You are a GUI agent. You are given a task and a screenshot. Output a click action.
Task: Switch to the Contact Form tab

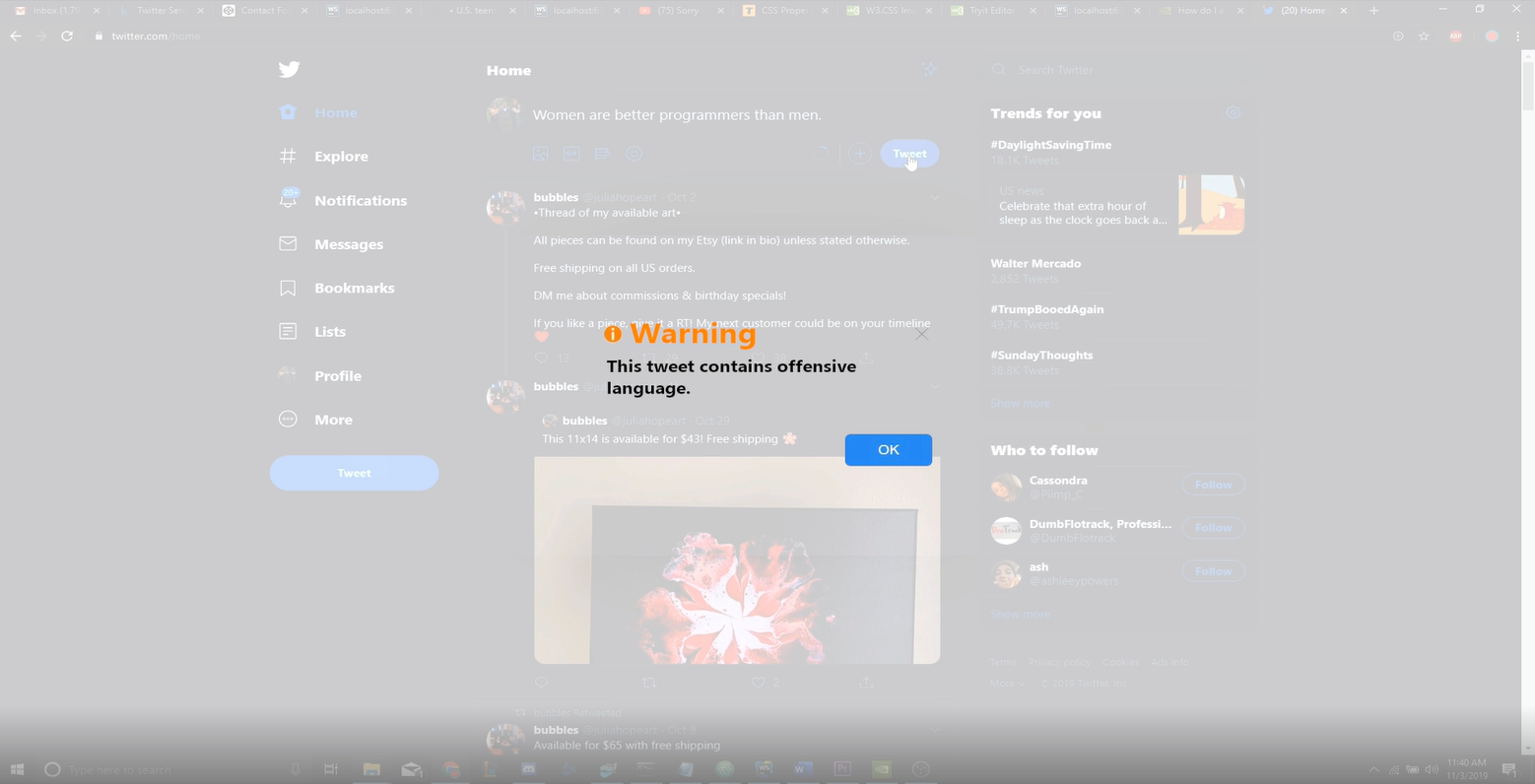coord(264,11)
